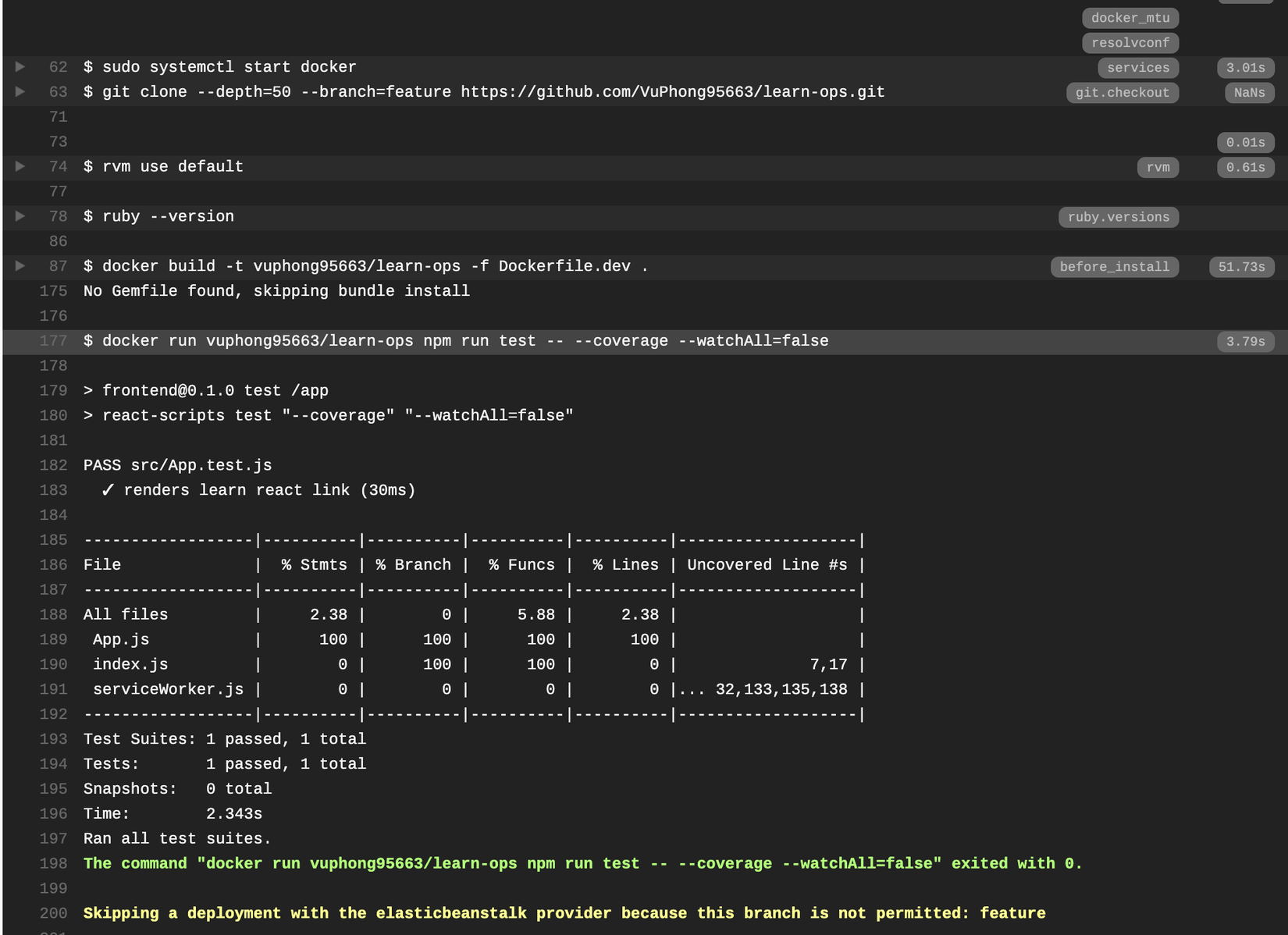Click the before_install fold label

[x=1114, y=267]
